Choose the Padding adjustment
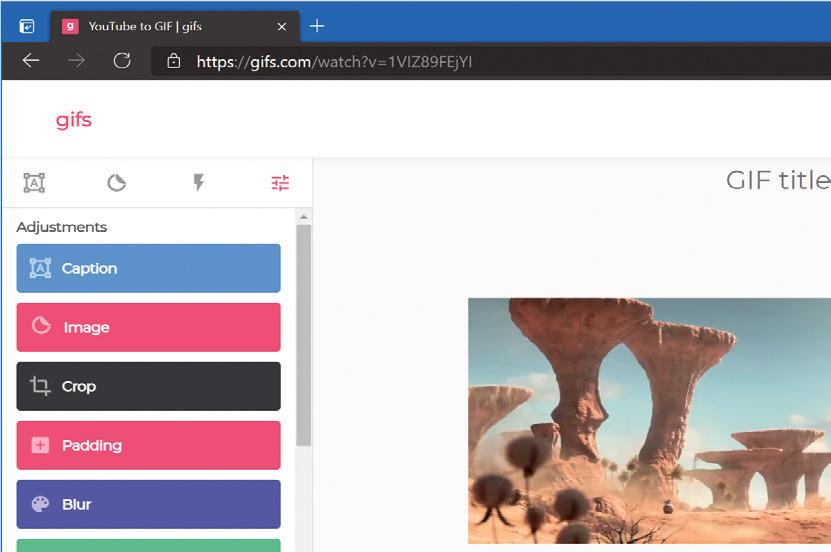Viewport: 831px width, 552px height. click(x=148, y=445)
